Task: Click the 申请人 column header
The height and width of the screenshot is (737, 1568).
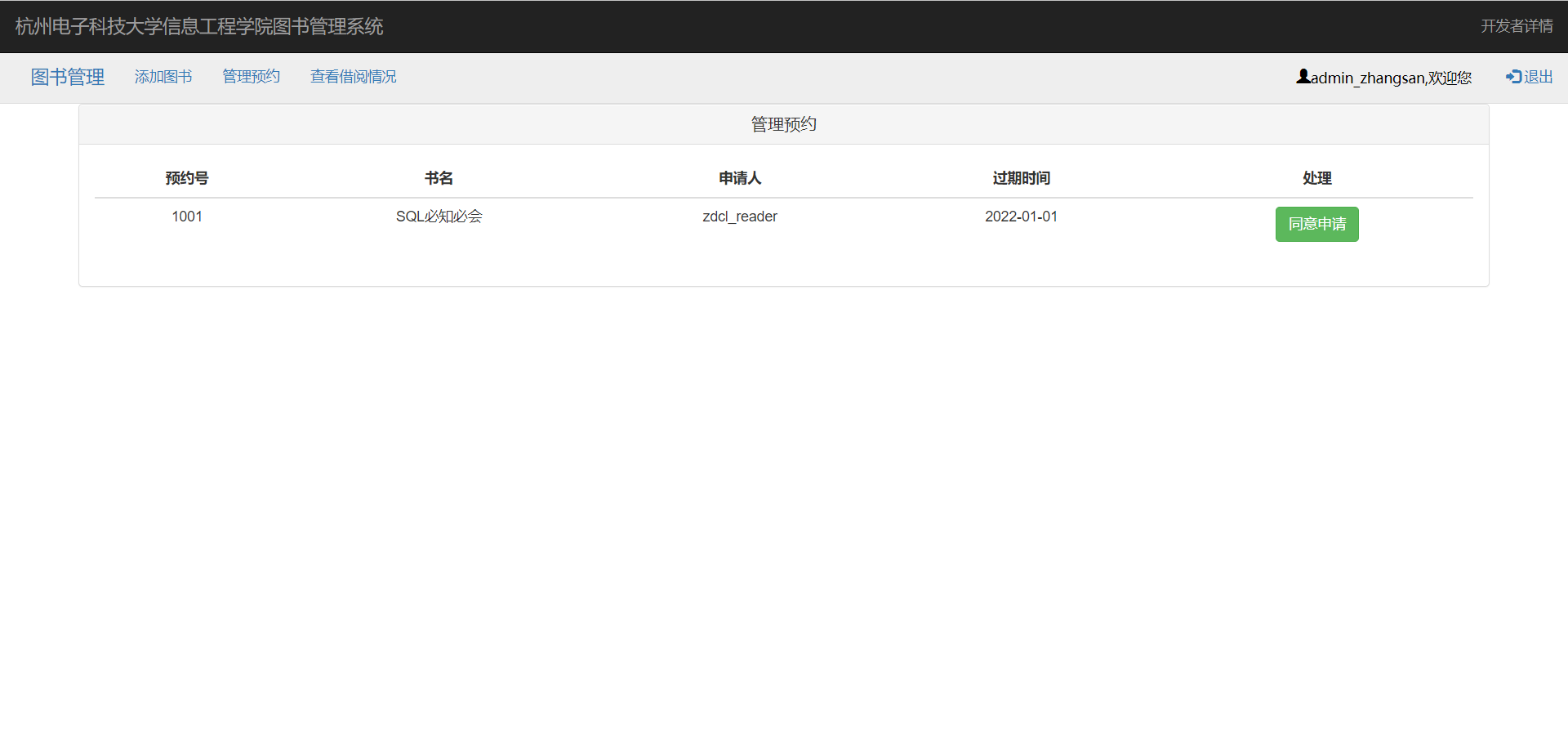Action: point(740,178)
